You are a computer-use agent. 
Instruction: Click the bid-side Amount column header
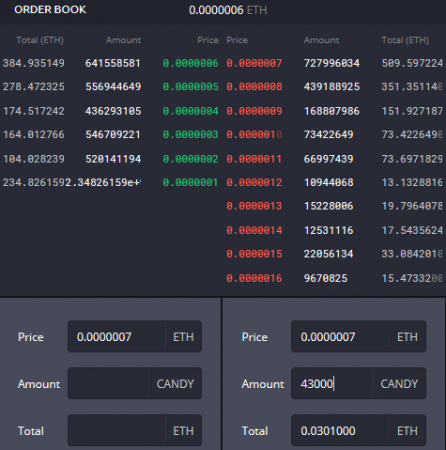(123, 40)
